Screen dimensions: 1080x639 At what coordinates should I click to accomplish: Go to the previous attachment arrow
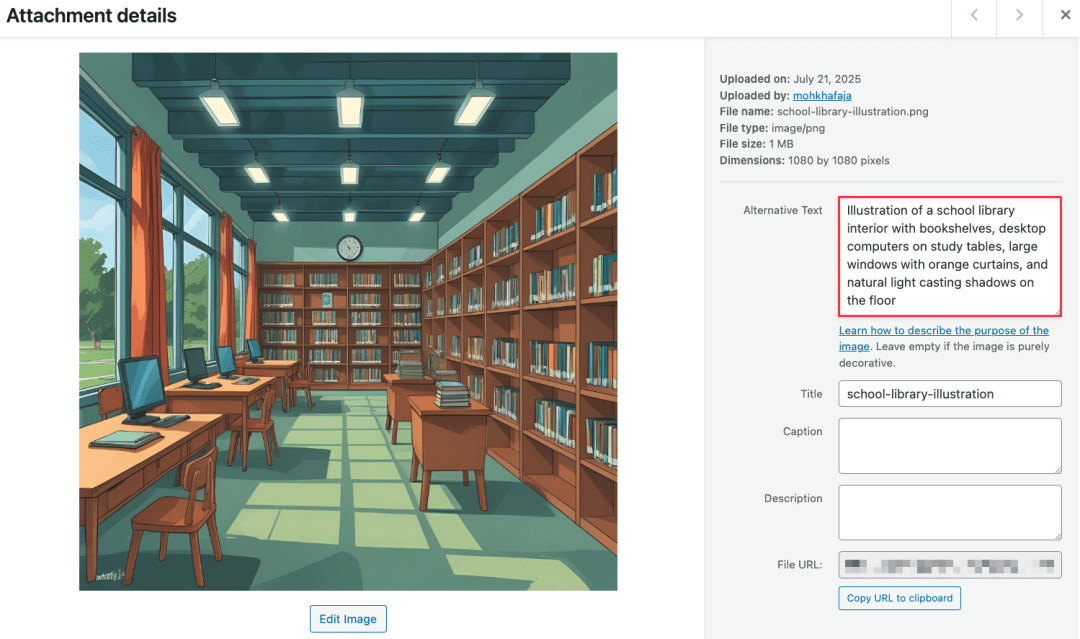pyautogui.click(x=973, y=15)
